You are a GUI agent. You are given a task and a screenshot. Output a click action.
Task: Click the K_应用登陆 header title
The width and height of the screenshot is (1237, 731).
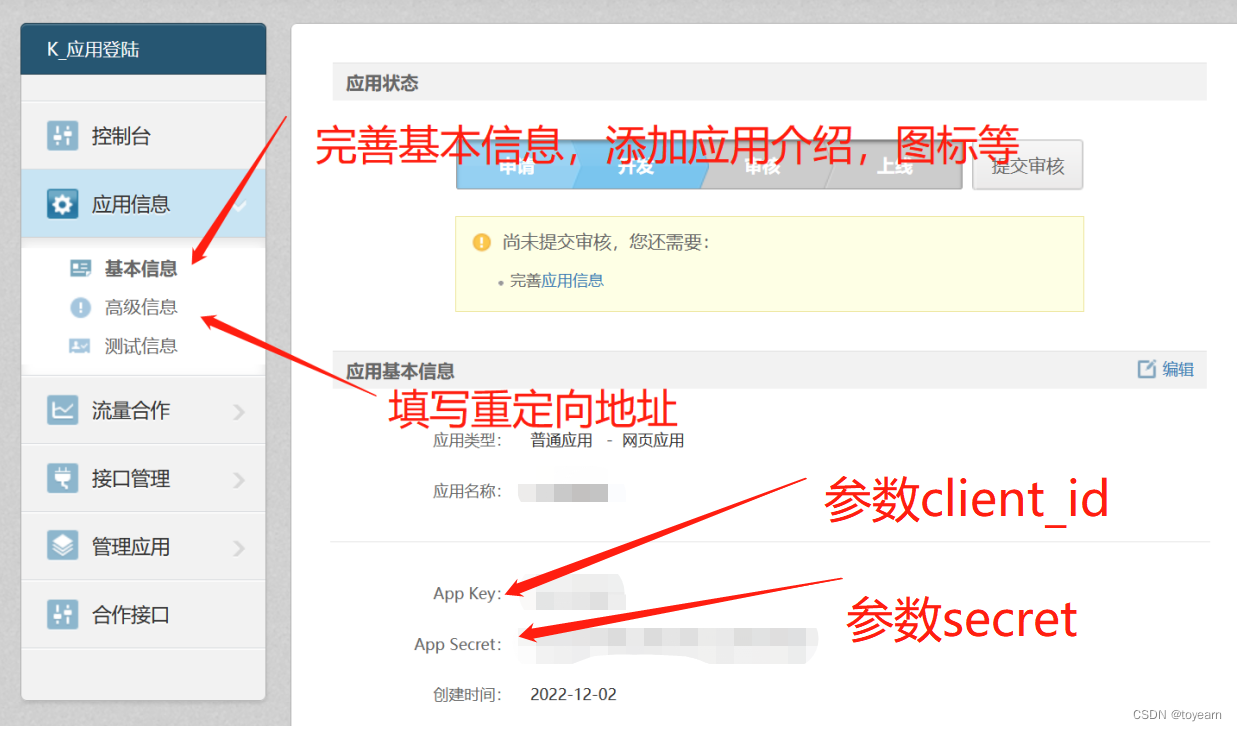pos(93,49)
